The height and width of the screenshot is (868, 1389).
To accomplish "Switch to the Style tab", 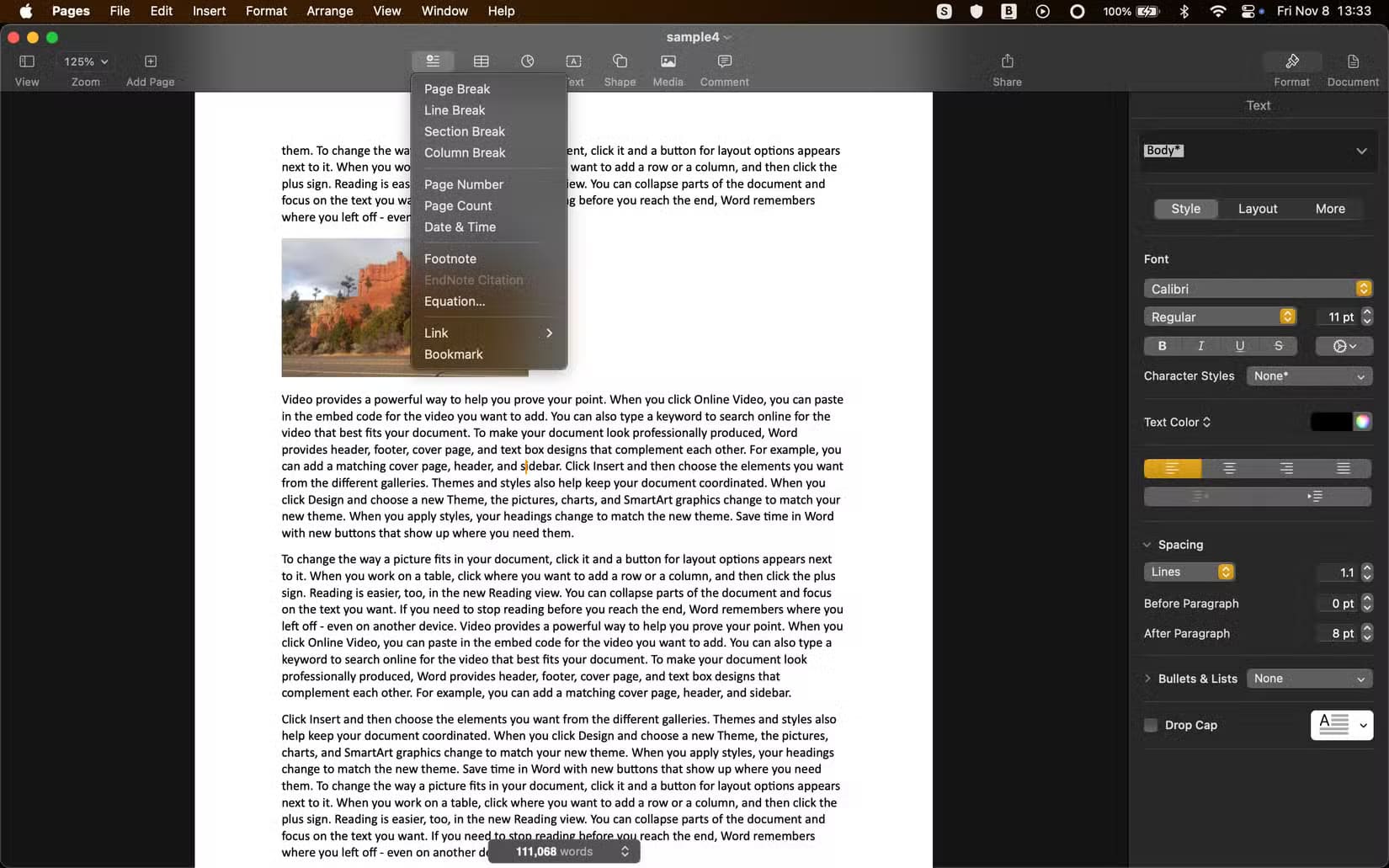I will coord(1185,209).
